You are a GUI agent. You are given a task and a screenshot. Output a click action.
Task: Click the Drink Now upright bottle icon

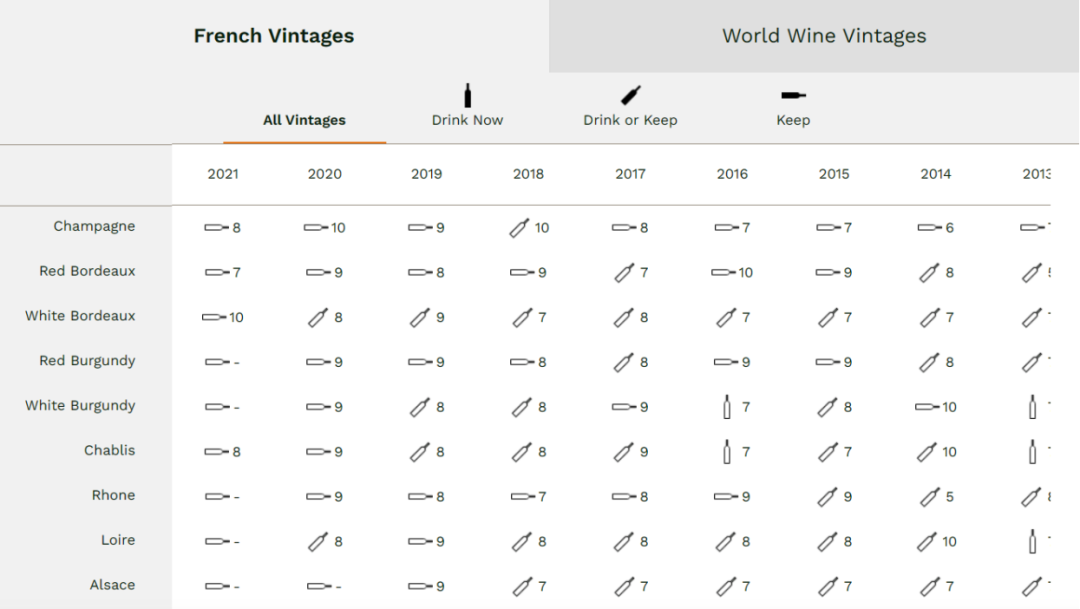point(467,96)
